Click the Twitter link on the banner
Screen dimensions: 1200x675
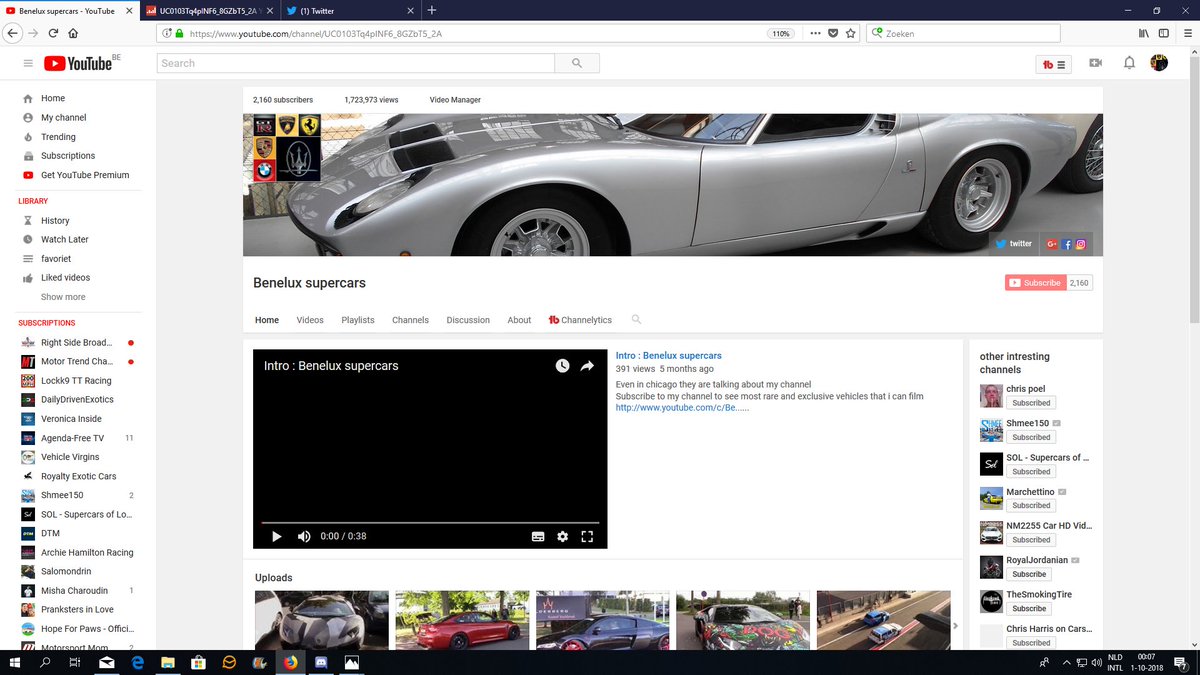(x=1014, y=243)
